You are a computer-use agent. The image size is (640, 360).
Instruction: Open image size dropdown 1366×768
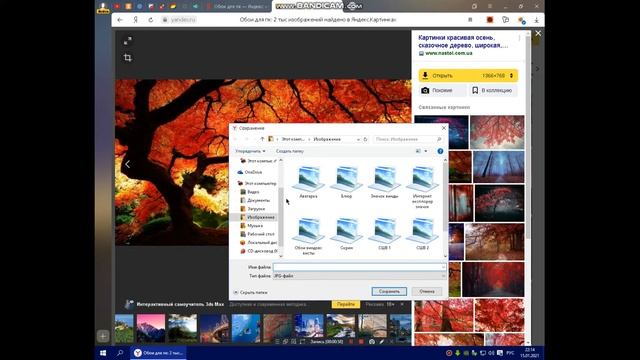[x=497, y=76]
